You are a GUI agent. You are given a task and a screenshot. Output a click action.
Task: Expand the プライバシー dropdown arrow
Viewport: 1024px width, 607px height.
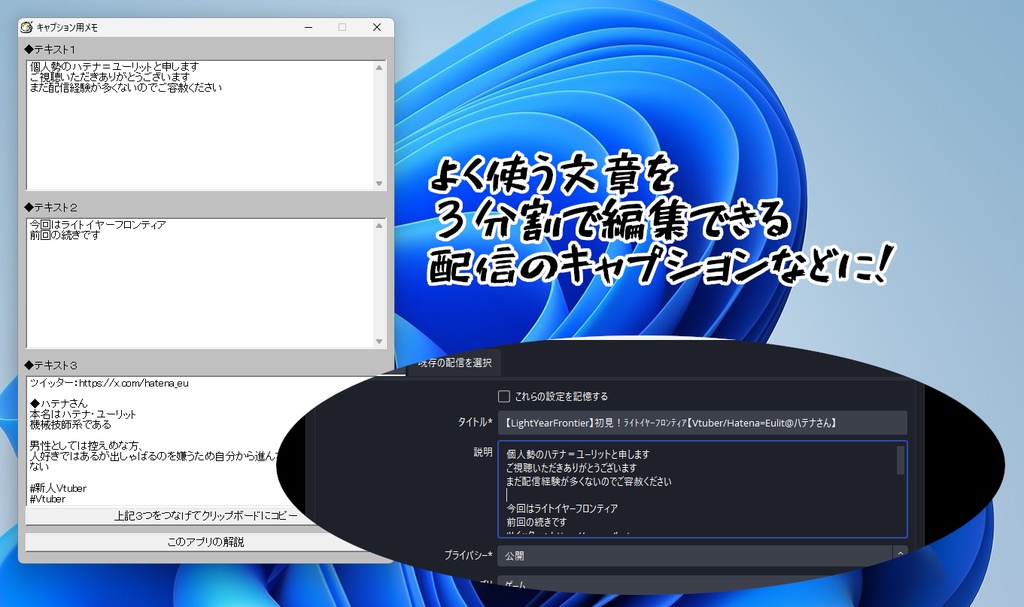pyautogui.click(x=900, y=554)
